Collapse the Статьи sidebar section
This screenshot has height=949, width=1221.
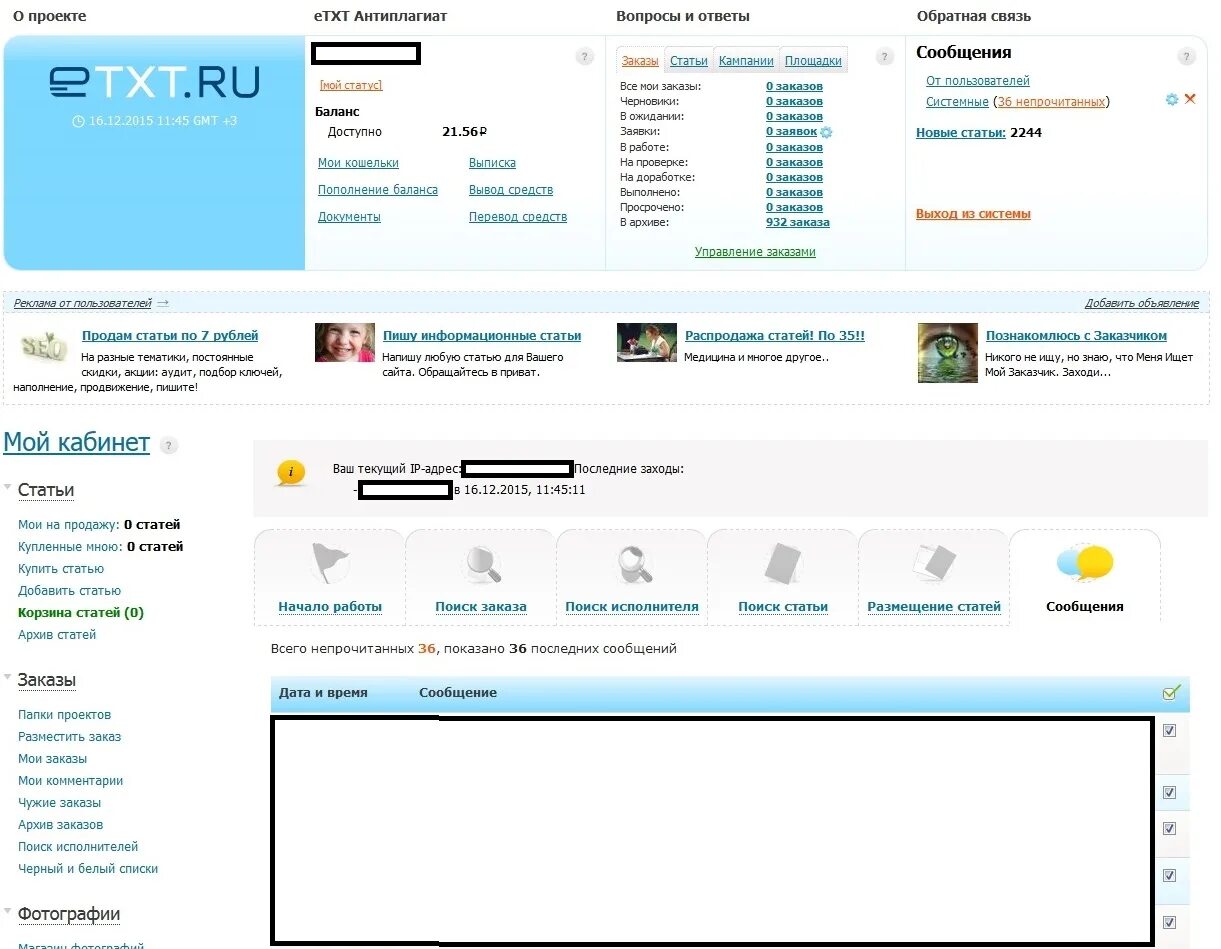click(x=8, y=488)
